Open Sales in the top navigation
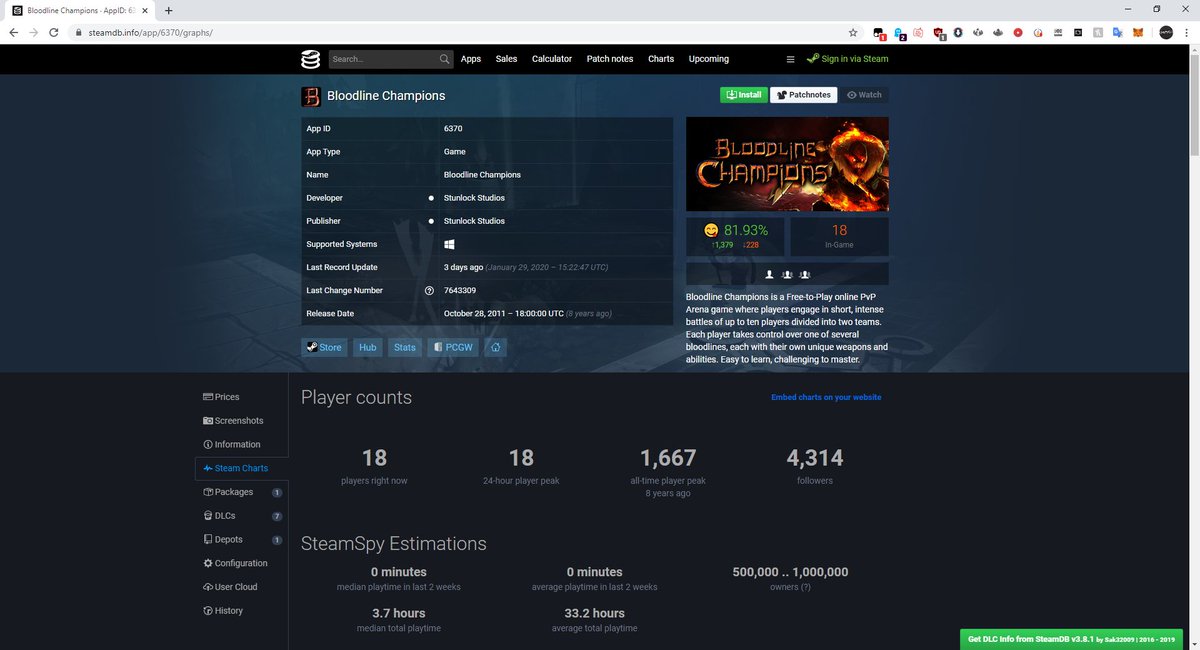 pos(507,59)
